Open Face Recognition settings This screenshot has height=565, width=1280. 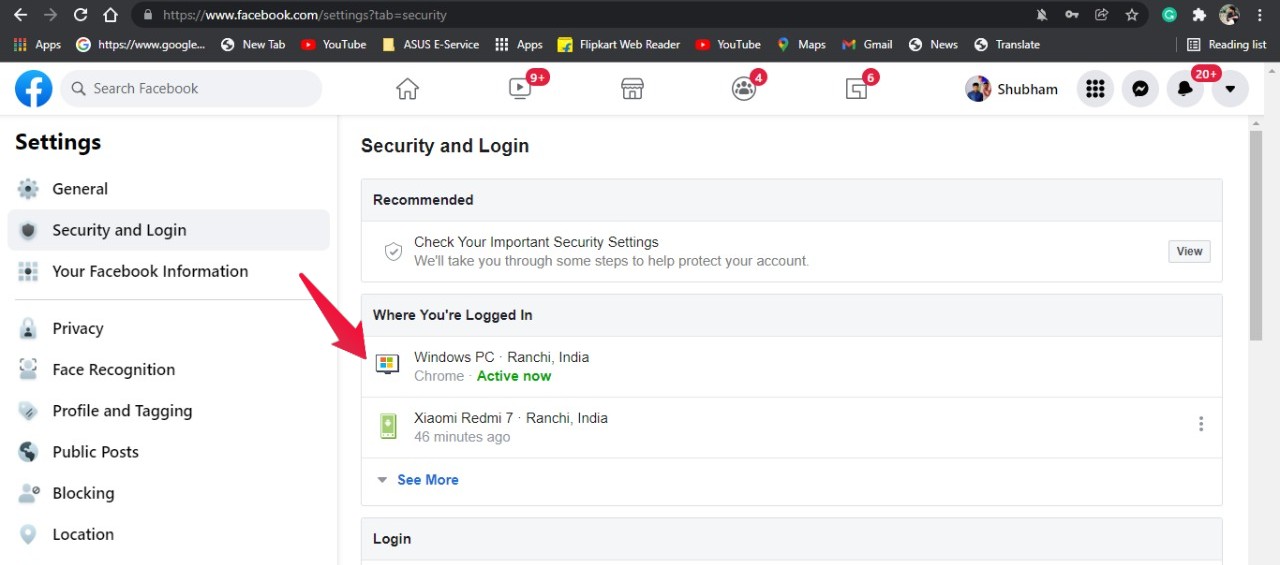click(x=168, y=369)
